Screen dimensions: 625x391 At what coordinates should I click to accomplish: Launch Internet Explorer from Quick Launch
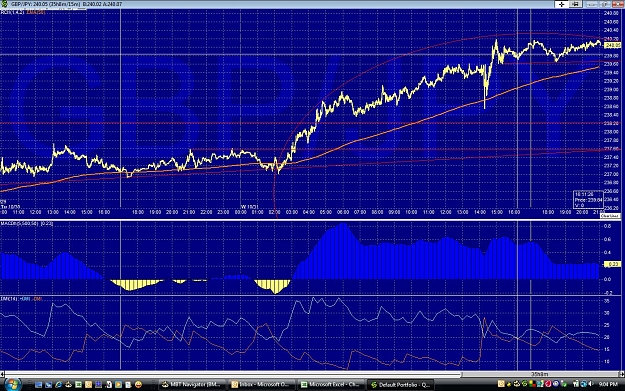[x=59, y=385]
